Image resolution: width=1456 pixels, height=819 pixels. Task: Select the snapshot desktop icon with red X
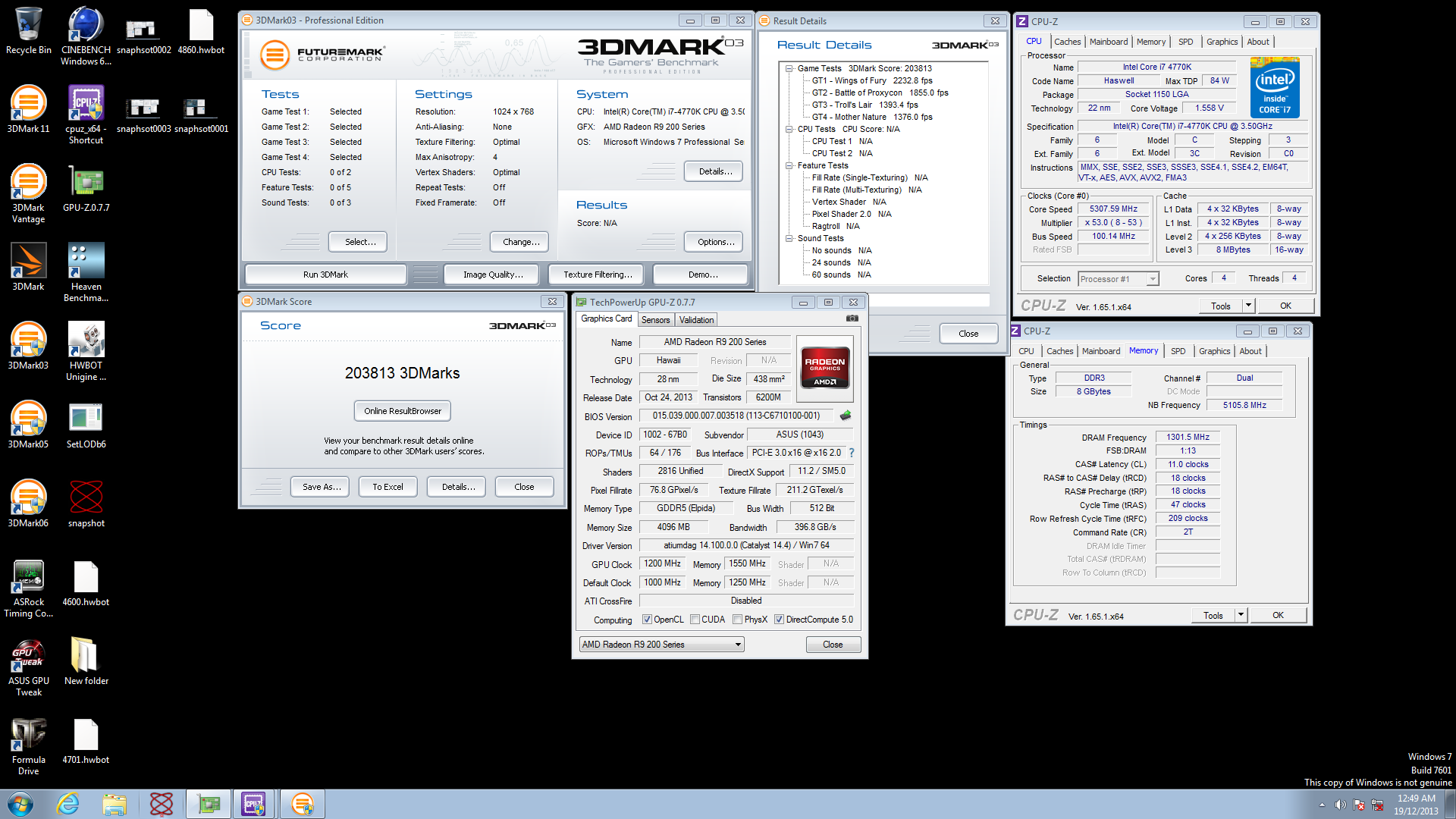86,504
